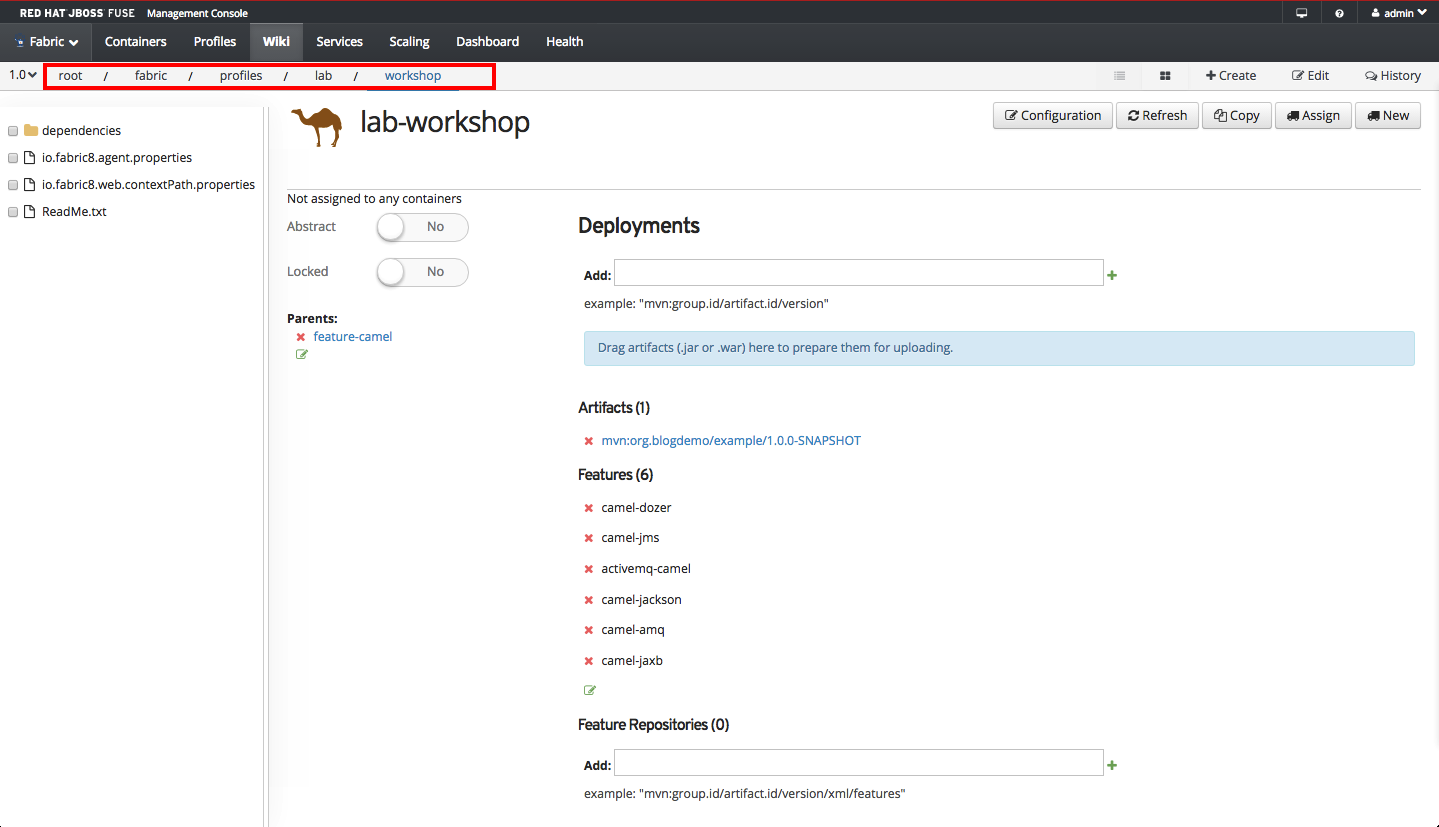
Task: Click the camel profile icon
Action: [x=317, y=127]
